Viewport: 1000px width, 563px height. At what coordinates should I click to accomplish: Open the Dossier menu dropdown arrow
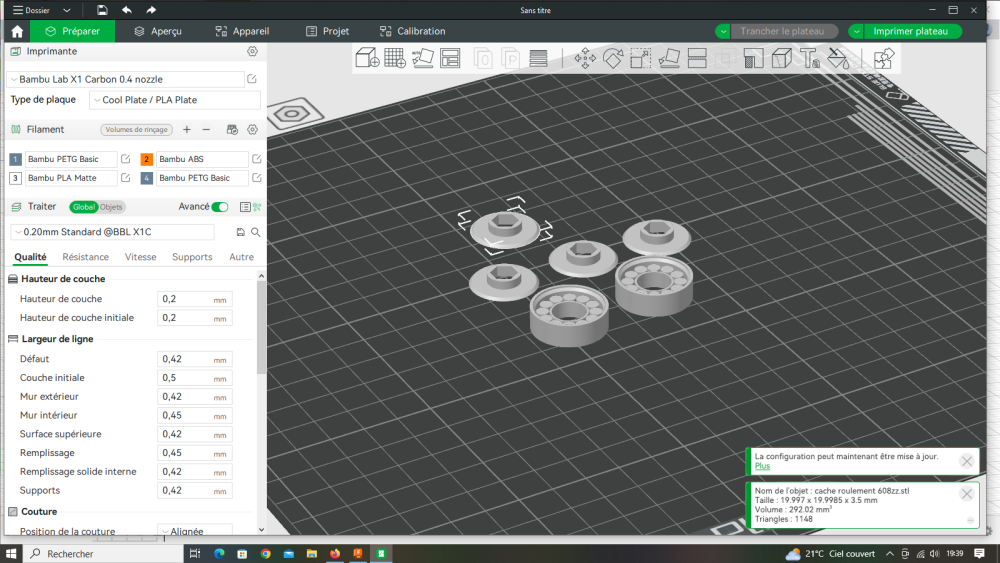[66, 10]
